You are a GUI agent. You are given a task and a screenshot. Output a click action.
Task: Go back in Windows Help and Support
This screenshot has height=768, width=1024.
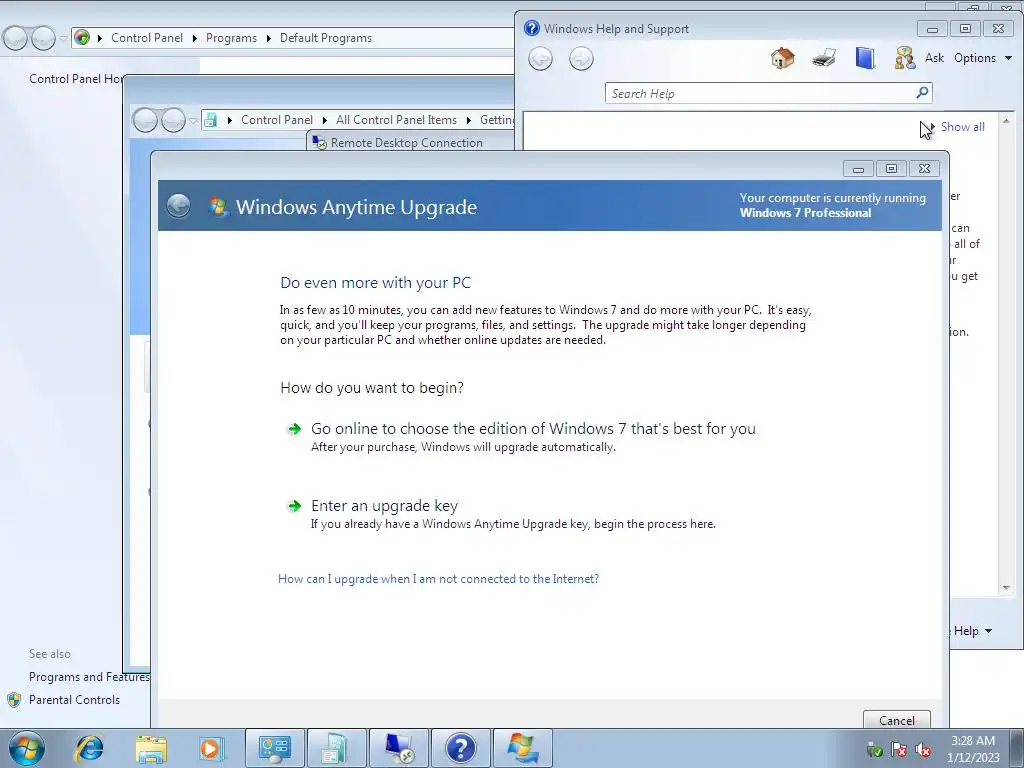(x=540, y=59)
